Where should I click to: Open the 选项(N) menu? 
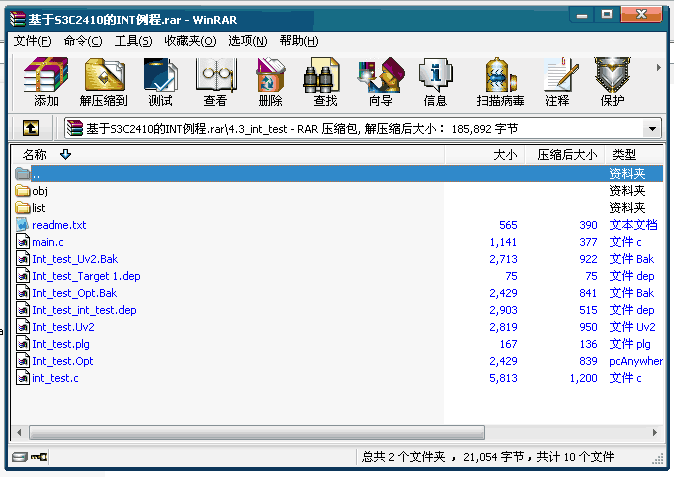(x=248, y=41)
